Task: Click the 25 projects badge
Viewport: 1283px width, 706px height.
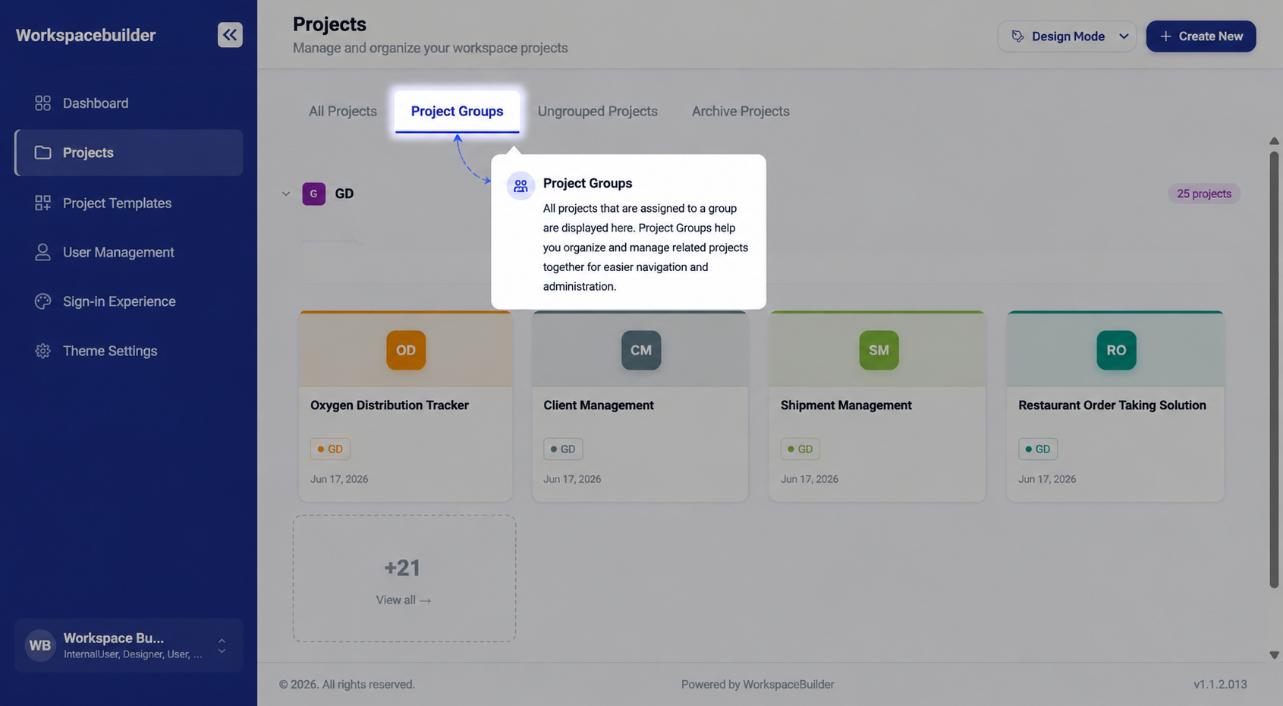Action: pos(1204,193)
